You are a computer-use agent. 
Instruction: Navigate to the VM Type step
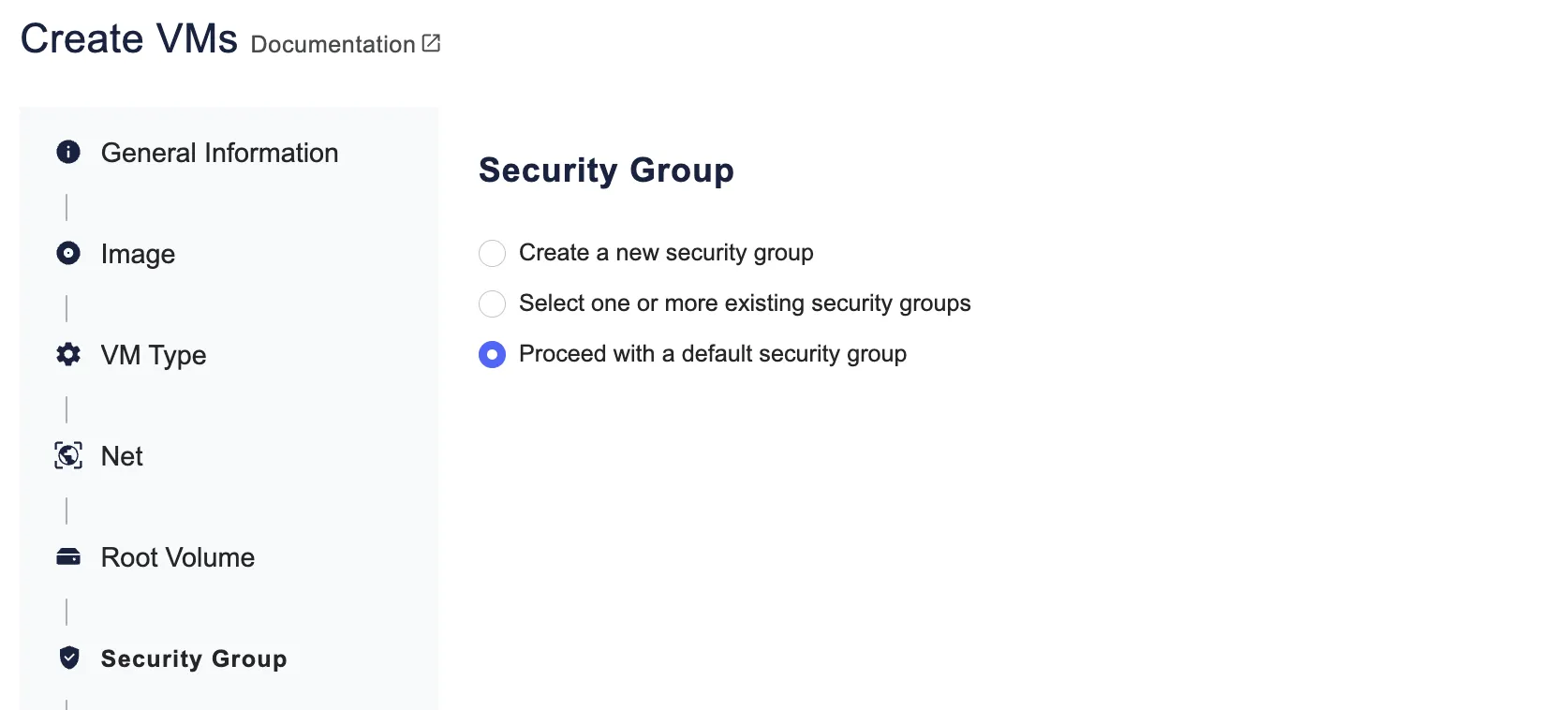pyautogui.click(x=154, y=355)
